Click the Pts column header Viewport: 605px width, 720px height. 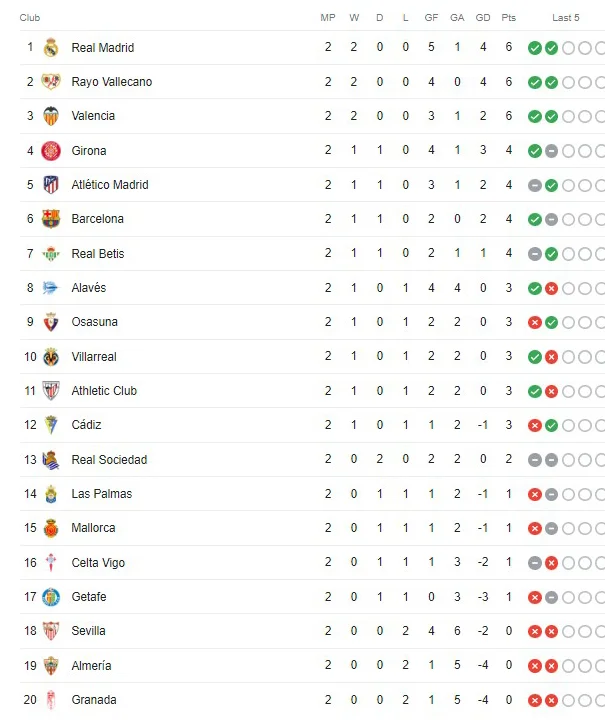[509, 17]
